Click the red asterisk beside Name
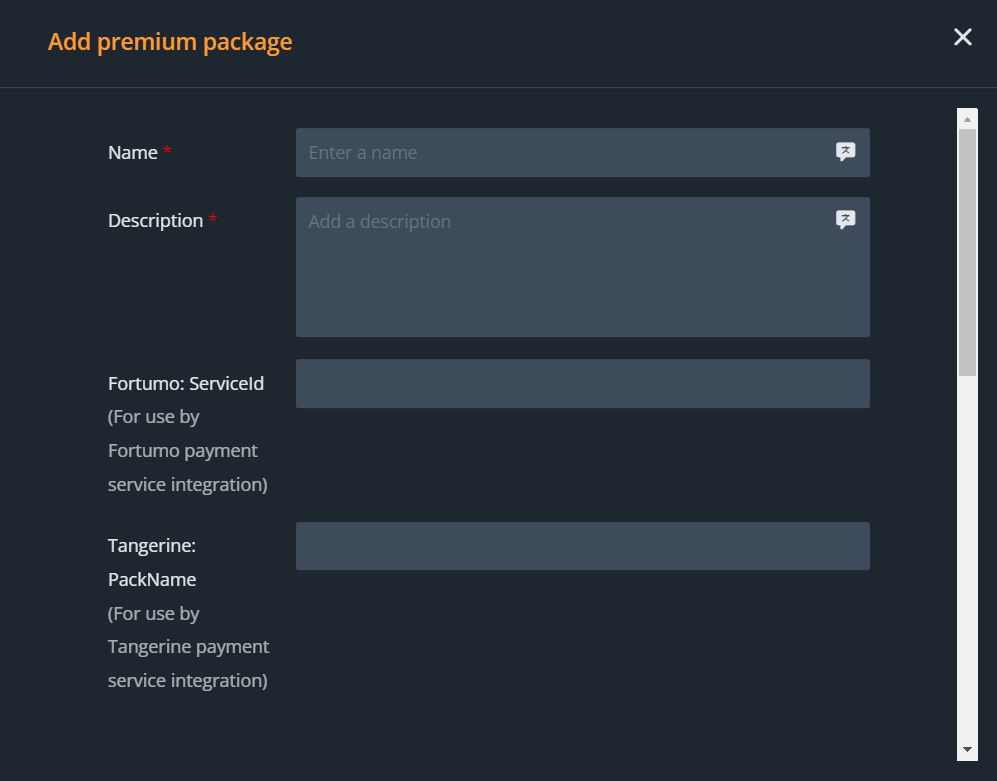 pyautogui.click(x=168, y=151)
